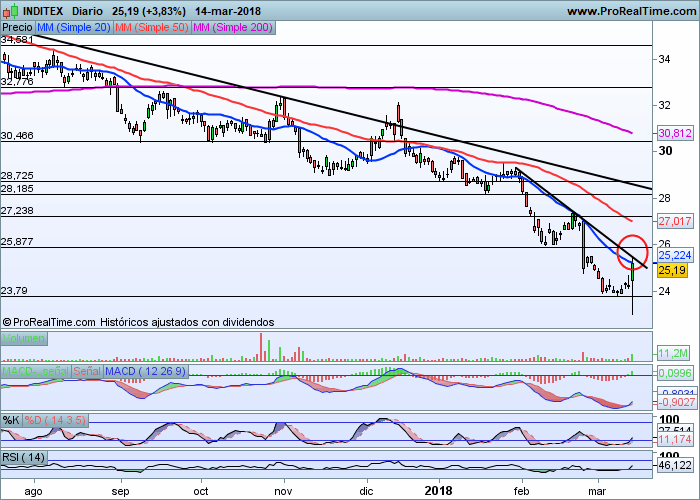Viewport: 700px width, 500px height.
Task: Click the RSI ( 14) panel label
Action: click(24, 458)
